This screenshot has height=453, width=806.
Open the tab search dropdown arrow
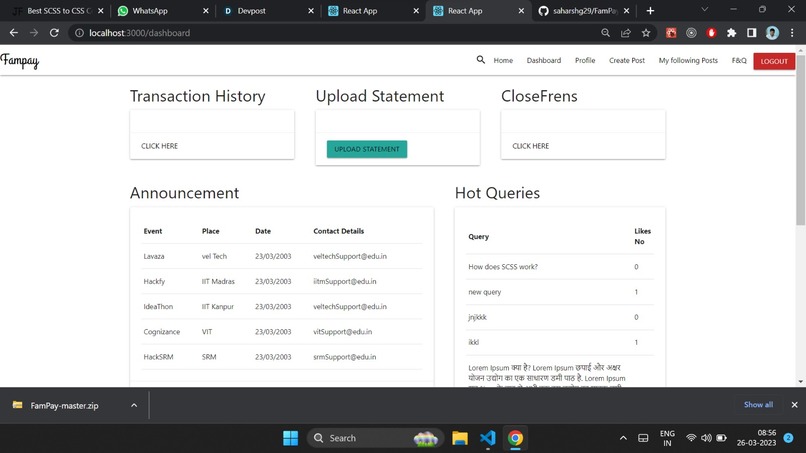click(x=705, y=10)
